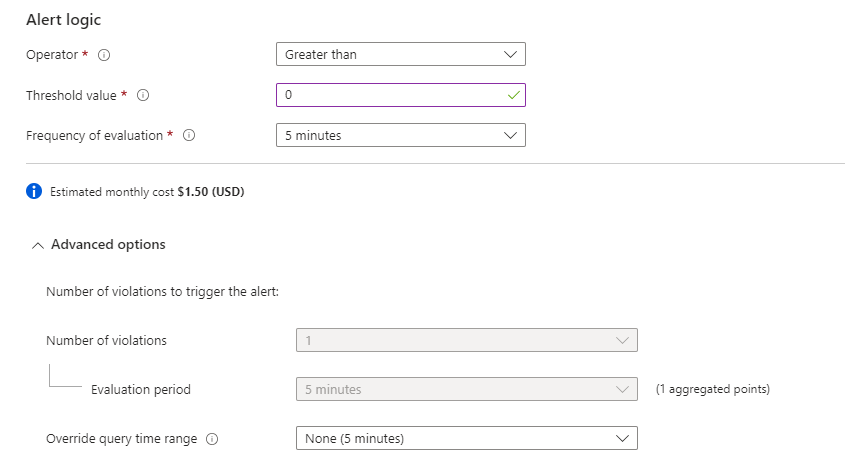The height and width of the screenshot is (472, 856).
Task: Open the Override query time range dropdown
Action: pyautogui.click(x=466, y=438)
